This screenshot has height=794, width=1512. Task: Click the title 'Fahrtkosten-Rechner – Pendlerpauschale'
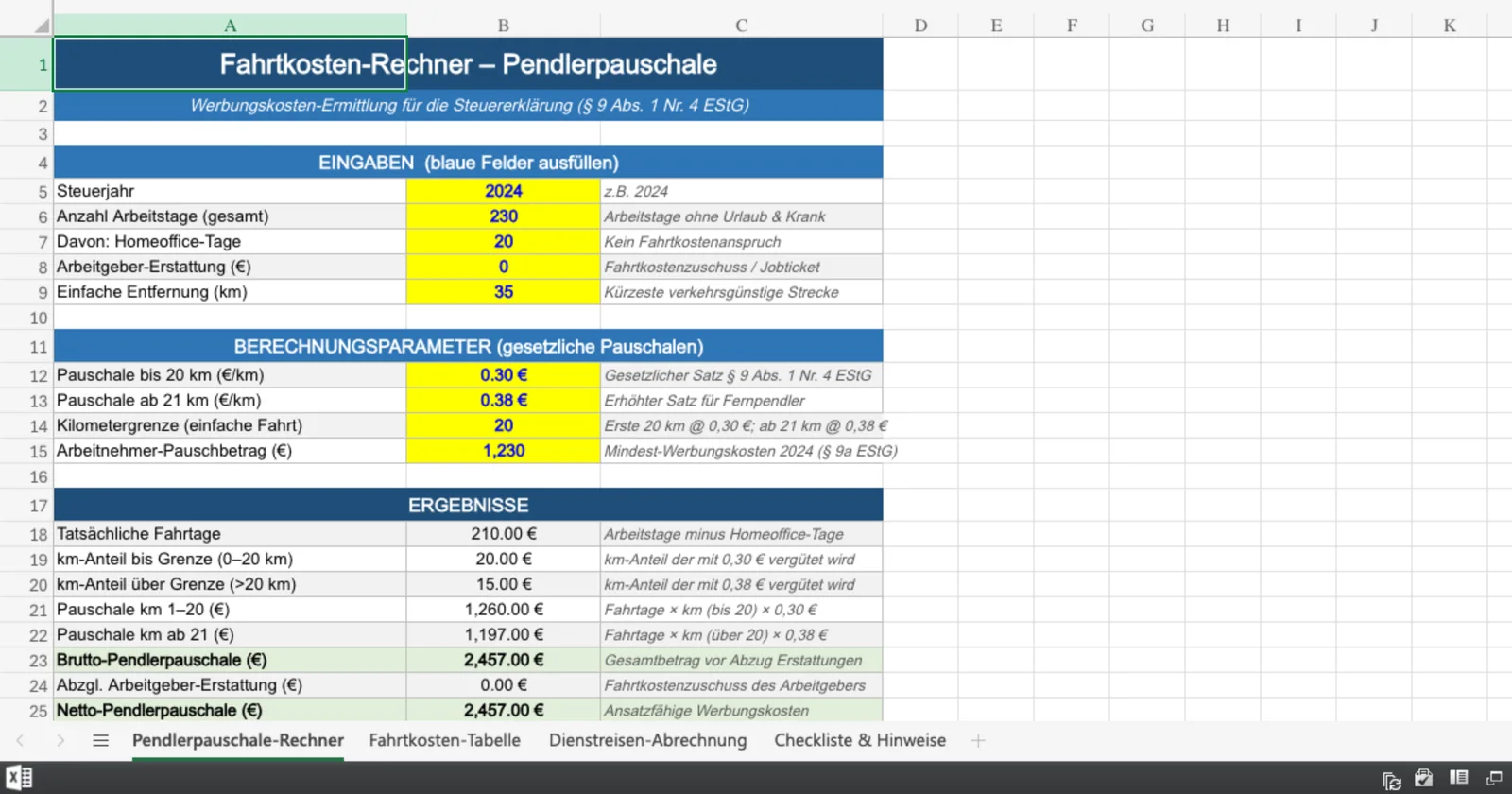[x=469, y=64]
